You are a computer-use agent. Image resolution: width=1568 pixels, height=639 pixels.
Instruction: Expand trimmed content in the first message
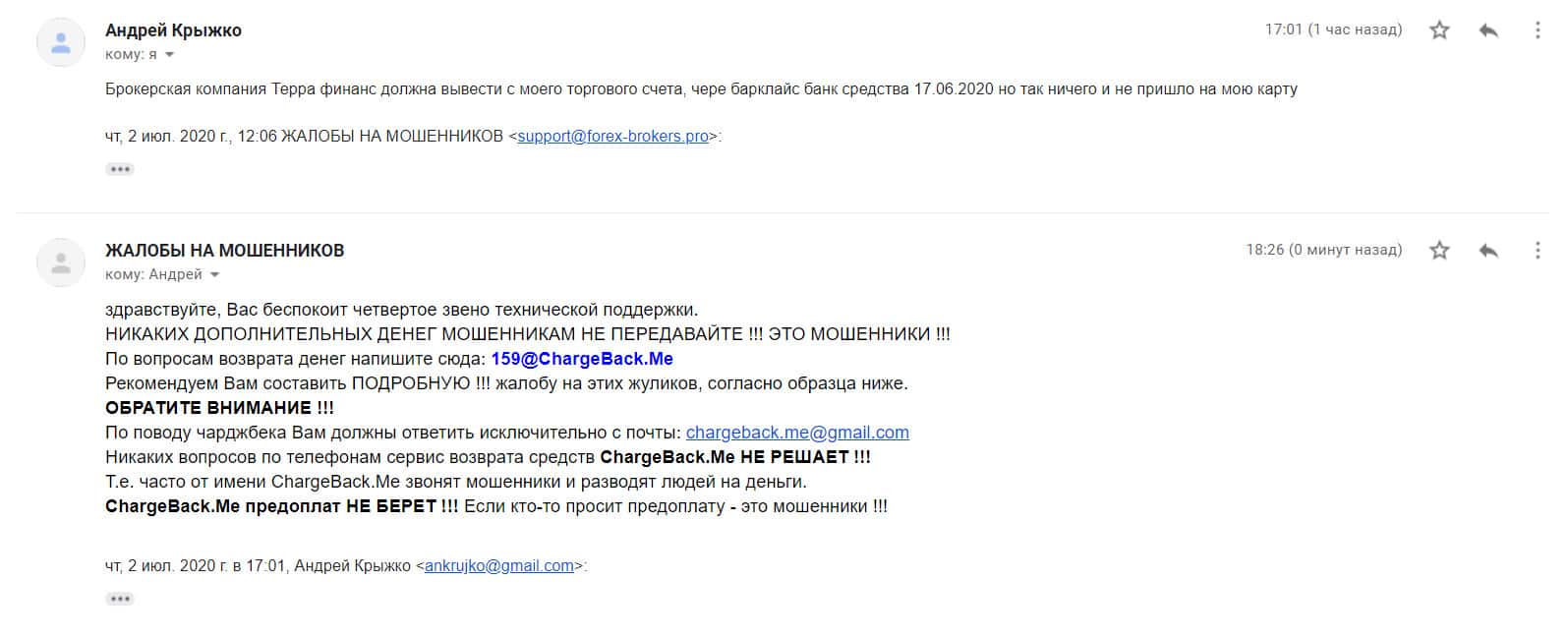tap(120, 169)
